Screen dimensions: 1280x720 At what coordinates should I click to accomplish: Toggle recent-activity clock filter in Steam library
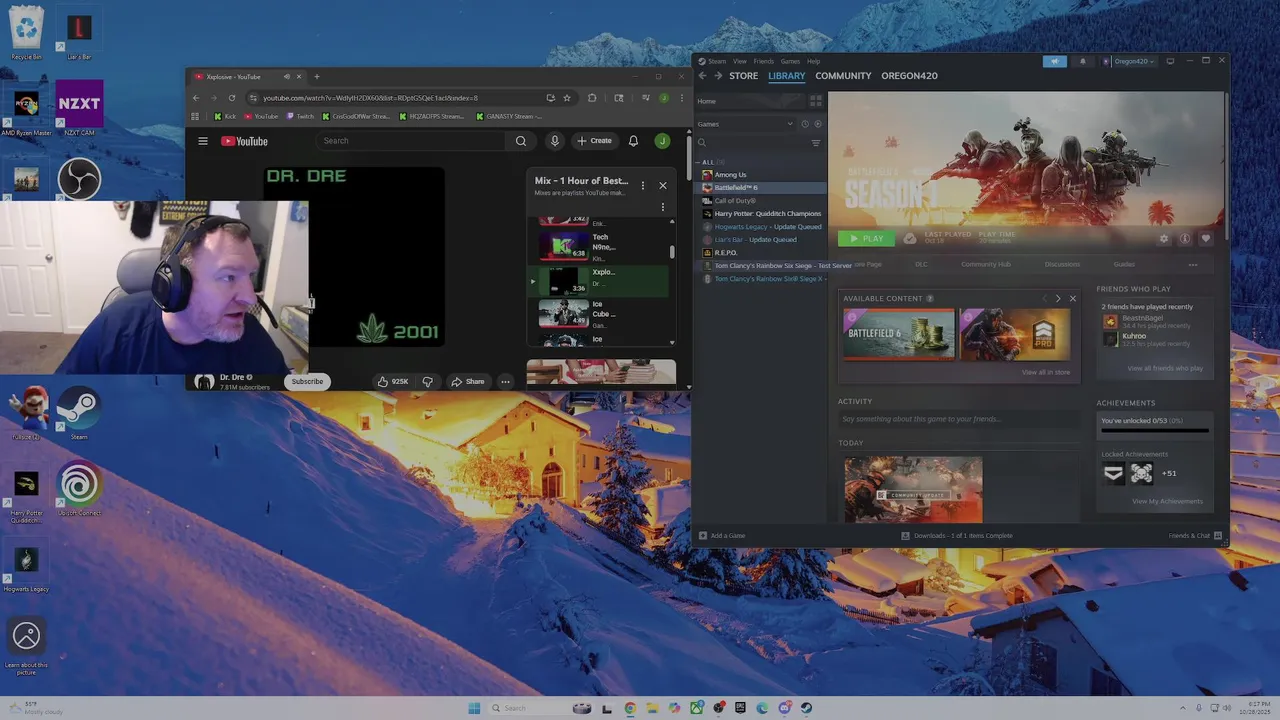(804, 124)
